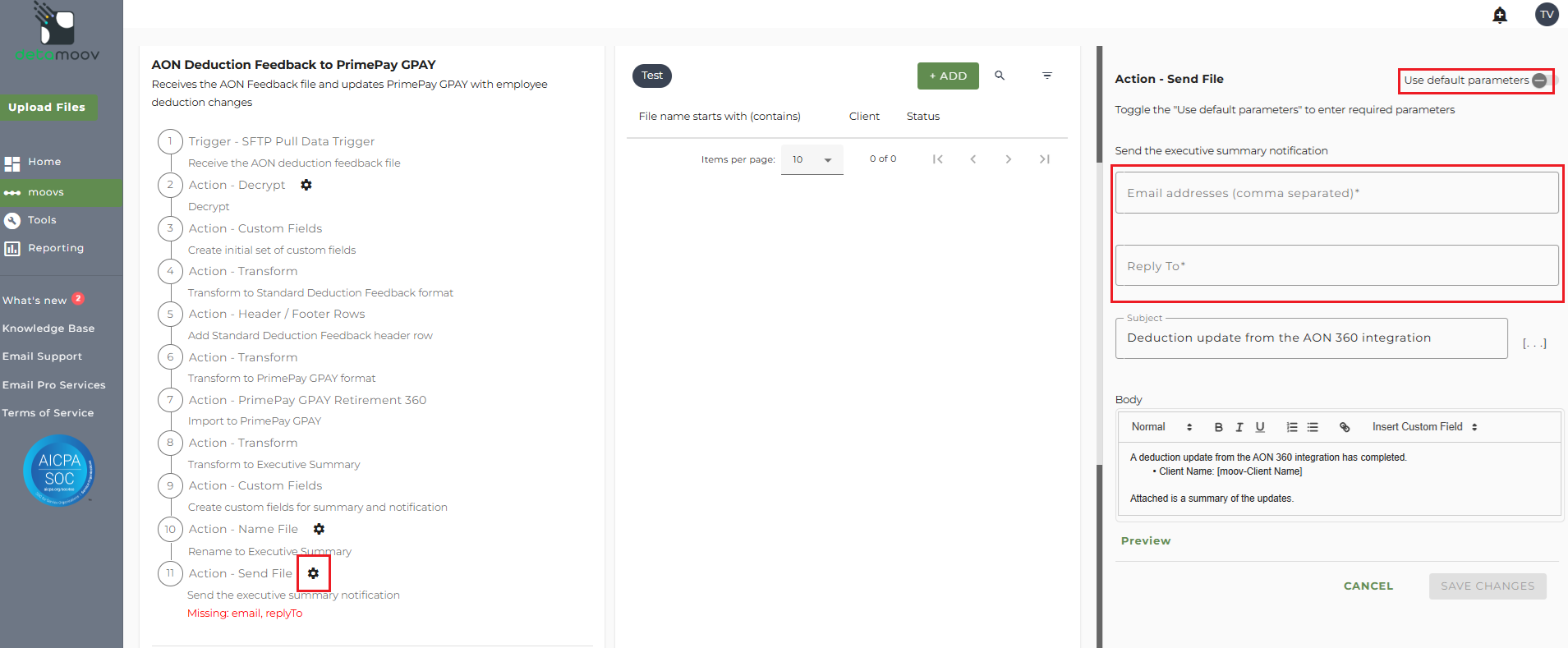Viewport: 1568px width, 648px height.
Task: Open the Normal text style dropdown
Action: pos(1161,427)
